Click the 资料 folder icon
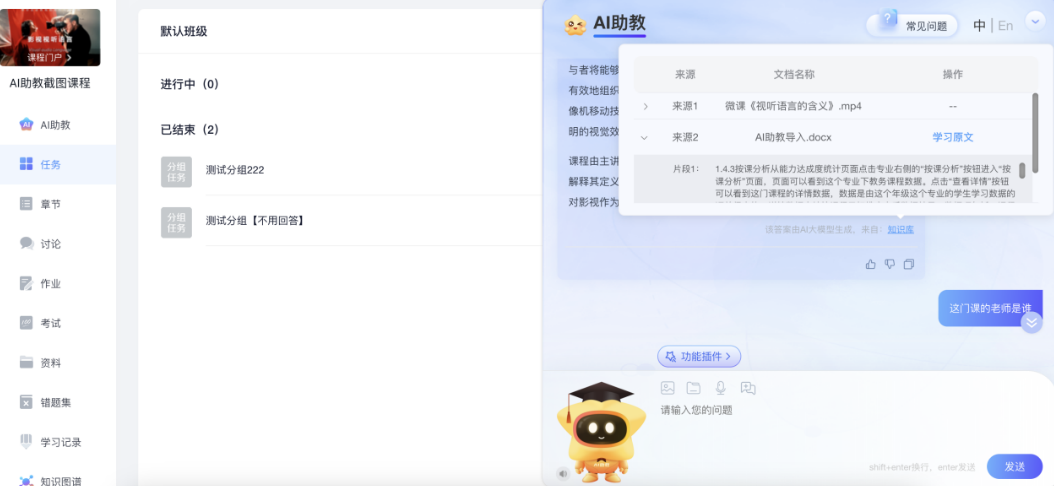Viewport: 1054px width, 486px height. click(x=26, y=362)
